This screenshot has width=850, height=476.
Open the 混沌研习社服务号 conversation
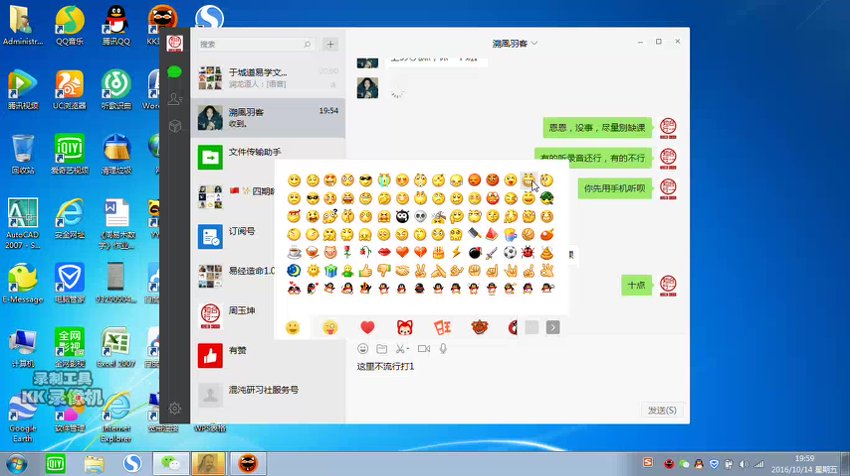coord(268,395)
